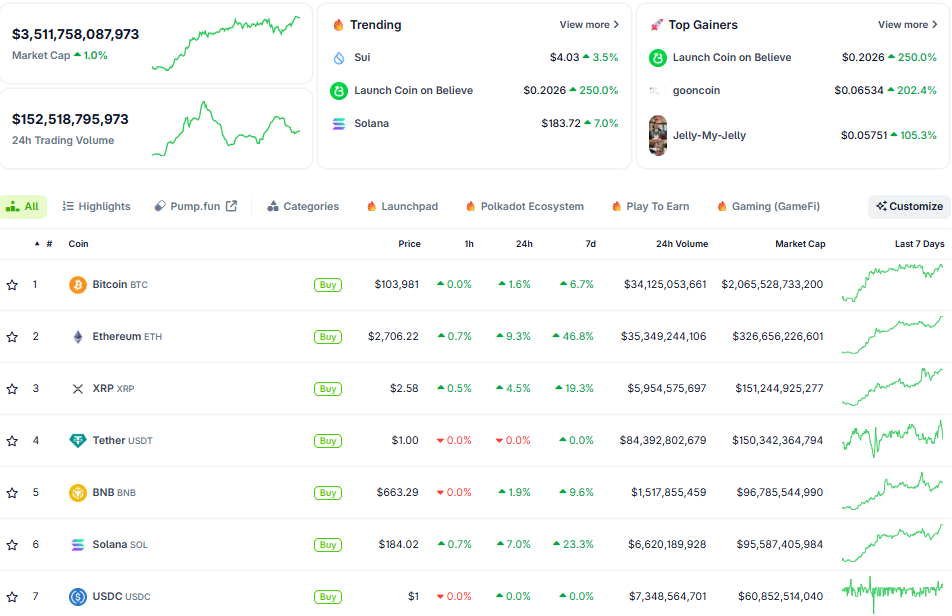Click the Top Gainers rocket icon
This screenshot has width=952, height=616.
pos(656,25)
